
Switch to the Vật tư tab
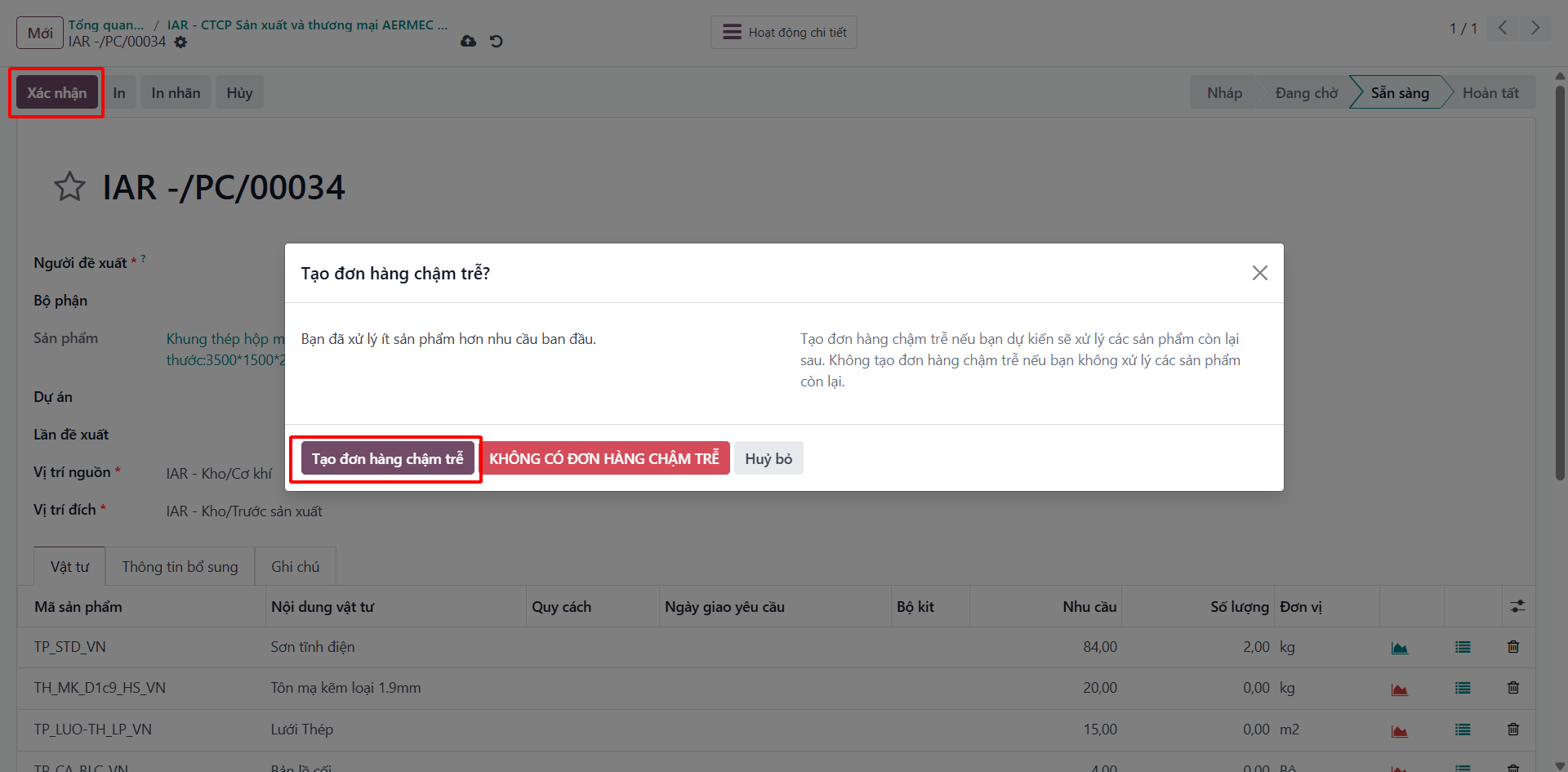69,566
